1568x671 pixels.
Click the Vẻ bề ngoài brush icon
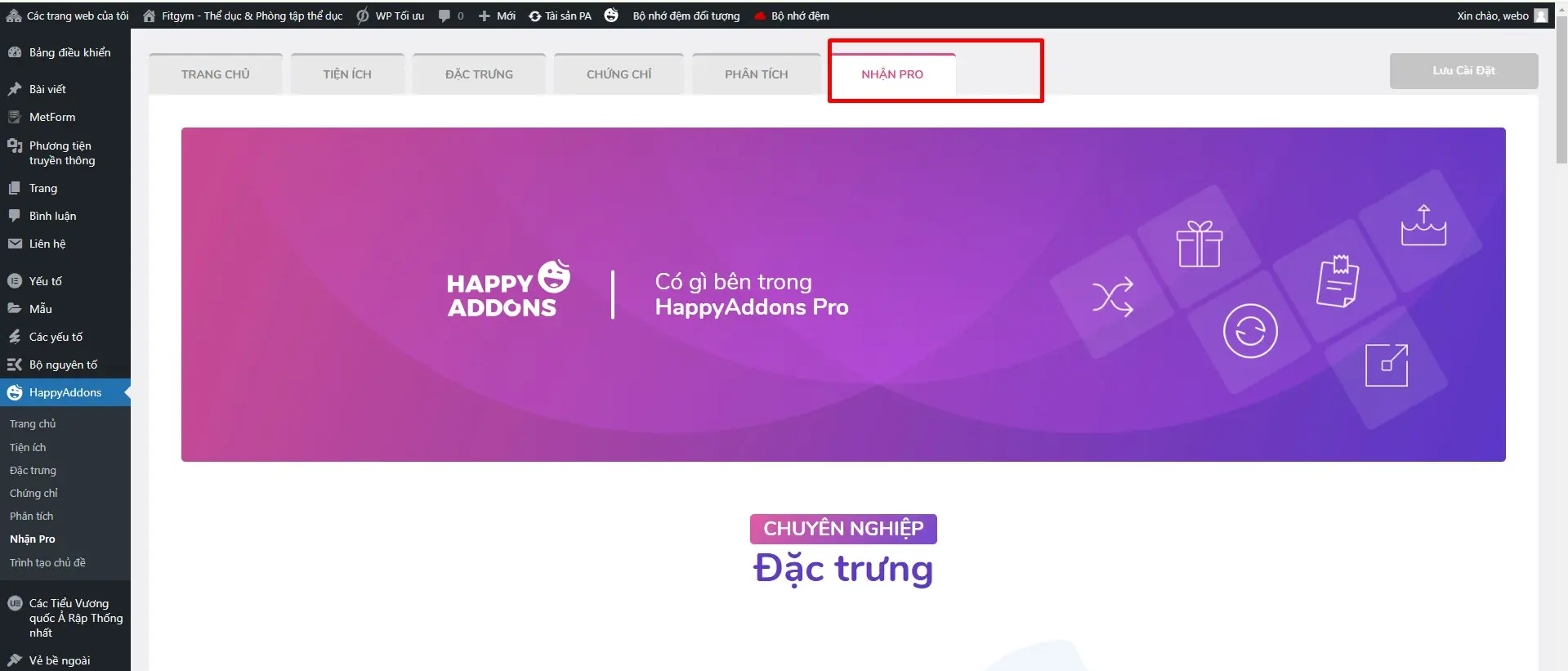(15, 660)
